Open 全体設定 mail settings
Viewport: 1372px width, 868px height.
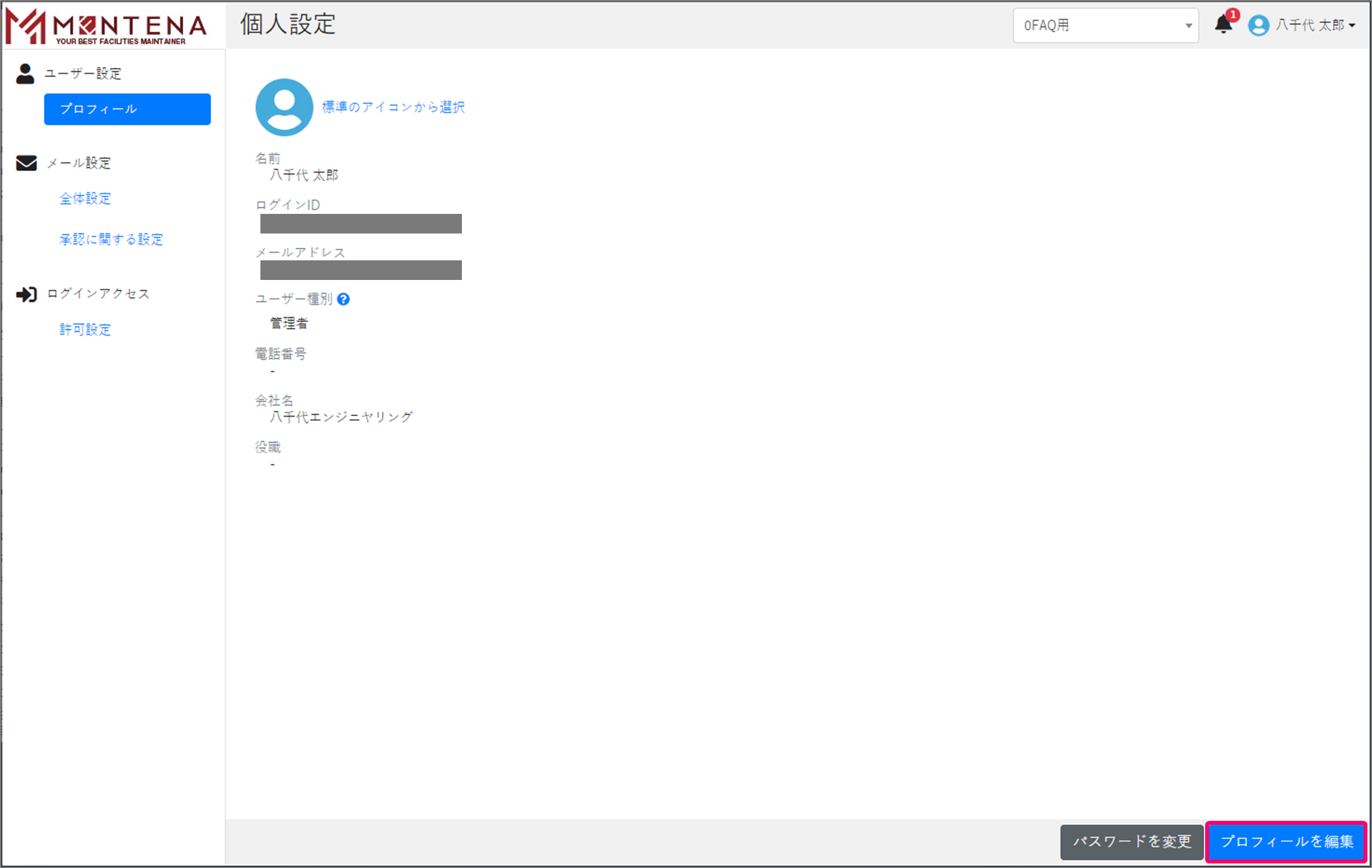pos(85,199)
